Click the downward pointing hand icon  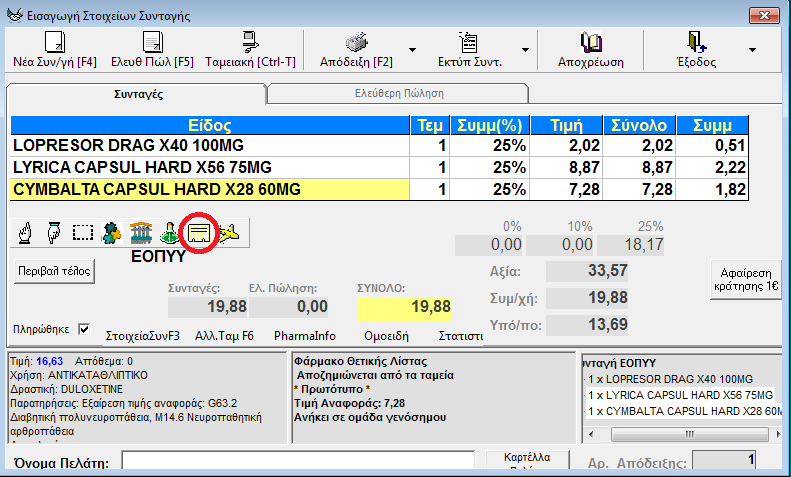[x=54, y=233]
